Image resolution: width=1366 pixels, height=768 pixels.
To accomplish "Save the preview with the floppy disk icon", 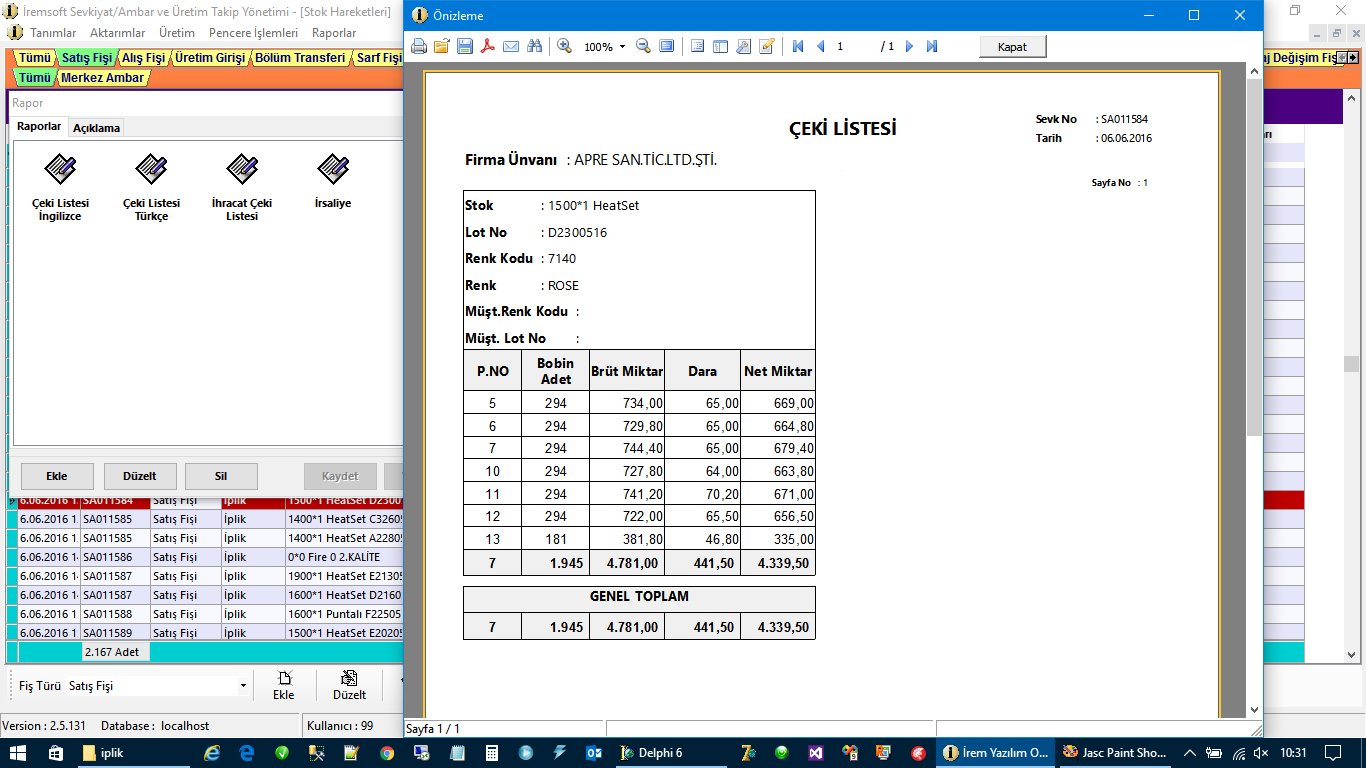I will click(x=465, y=46).
